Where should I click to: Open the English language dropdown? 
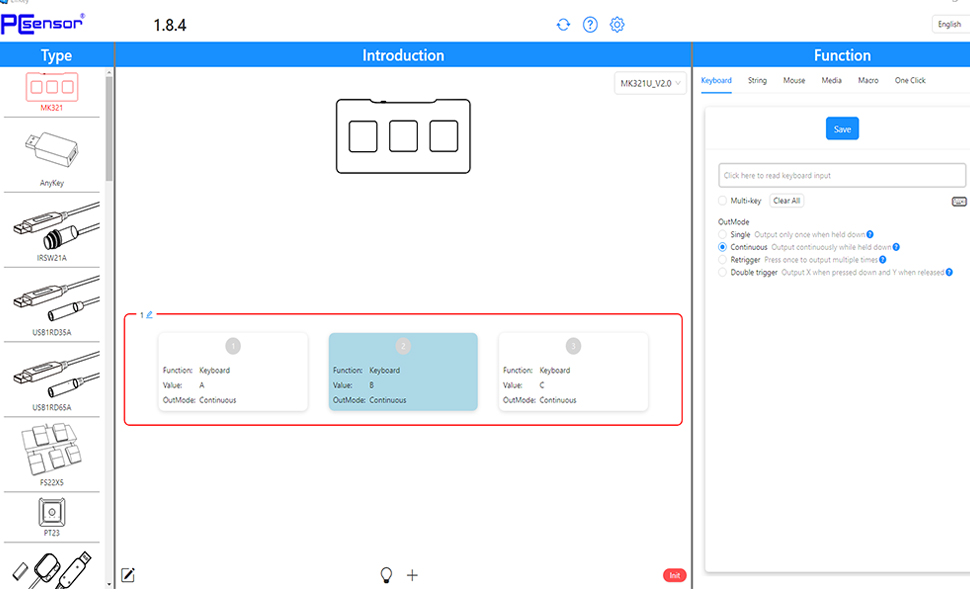coord(948,25)
